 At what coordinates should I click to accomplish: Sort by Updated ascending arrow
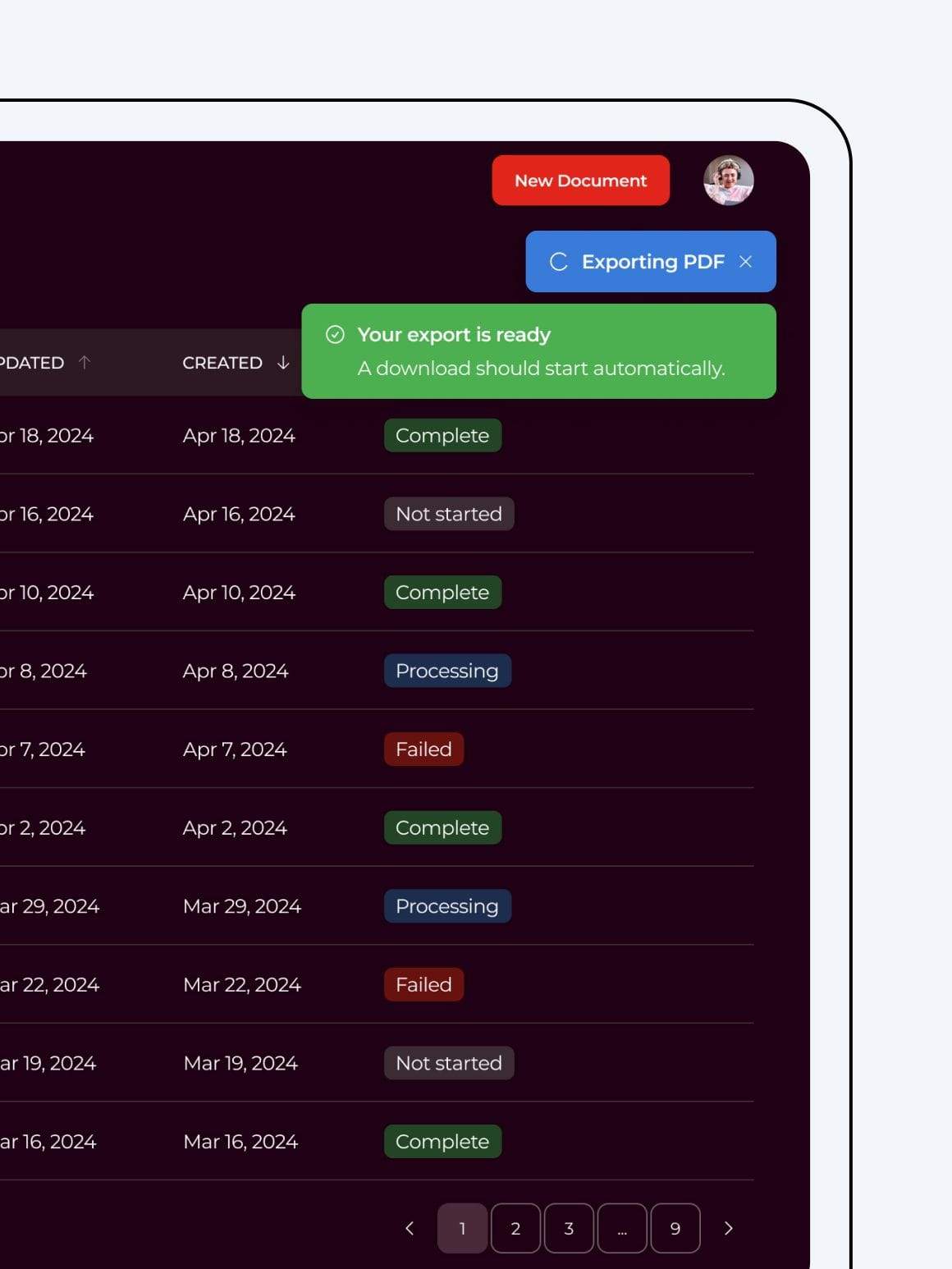click(85, 363)
